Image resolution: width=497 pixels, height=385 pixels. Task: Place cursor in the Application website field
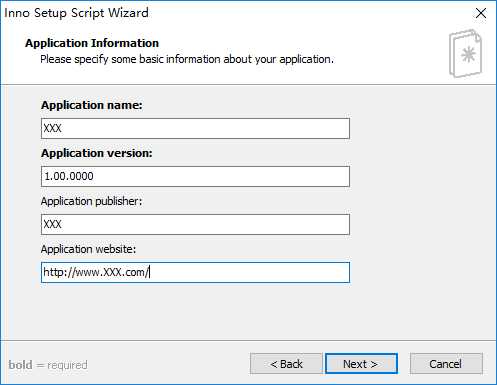click(x=195, y=272)
